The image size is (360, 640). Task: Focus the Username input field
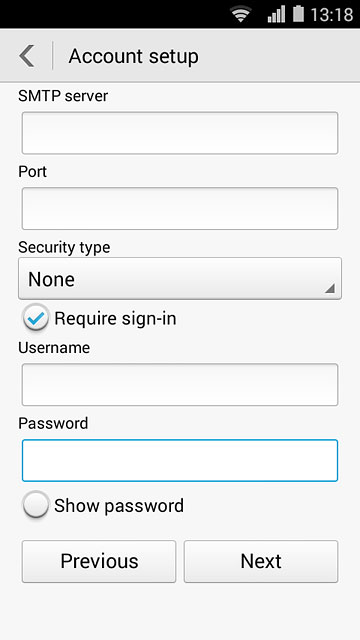[180, 384]
